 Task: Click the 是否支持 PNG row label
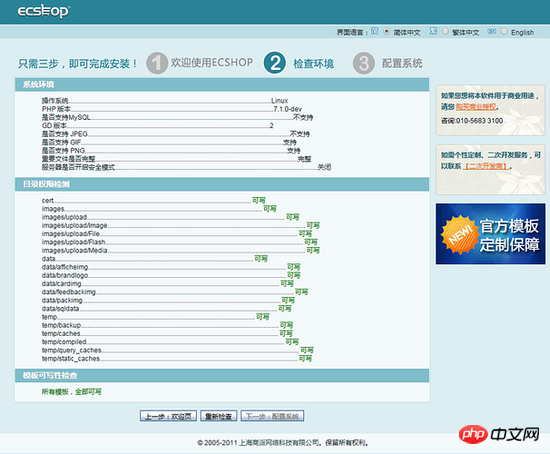(63, 151)
